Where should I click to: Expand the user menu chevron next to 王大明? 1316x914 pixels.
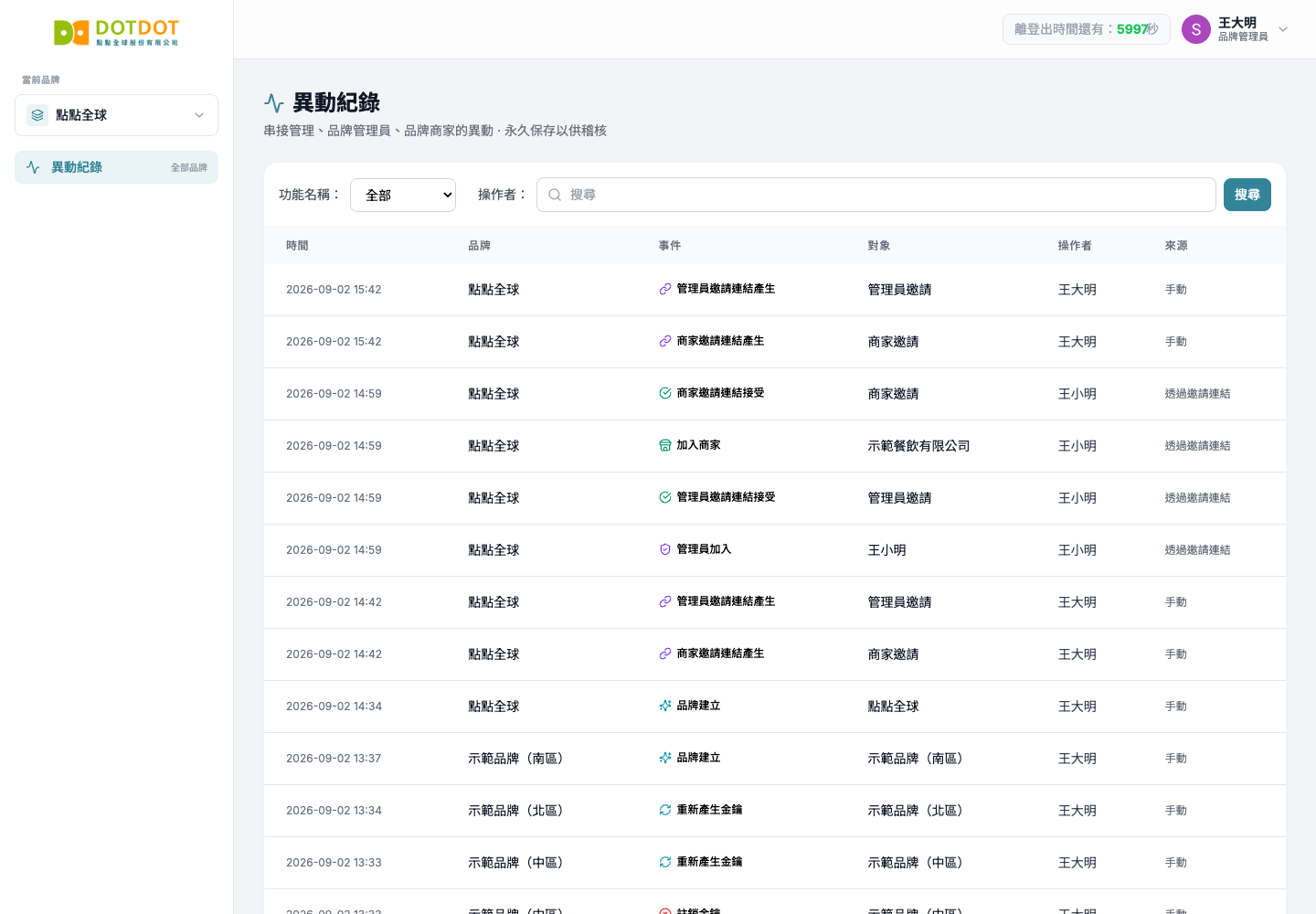1283,29
